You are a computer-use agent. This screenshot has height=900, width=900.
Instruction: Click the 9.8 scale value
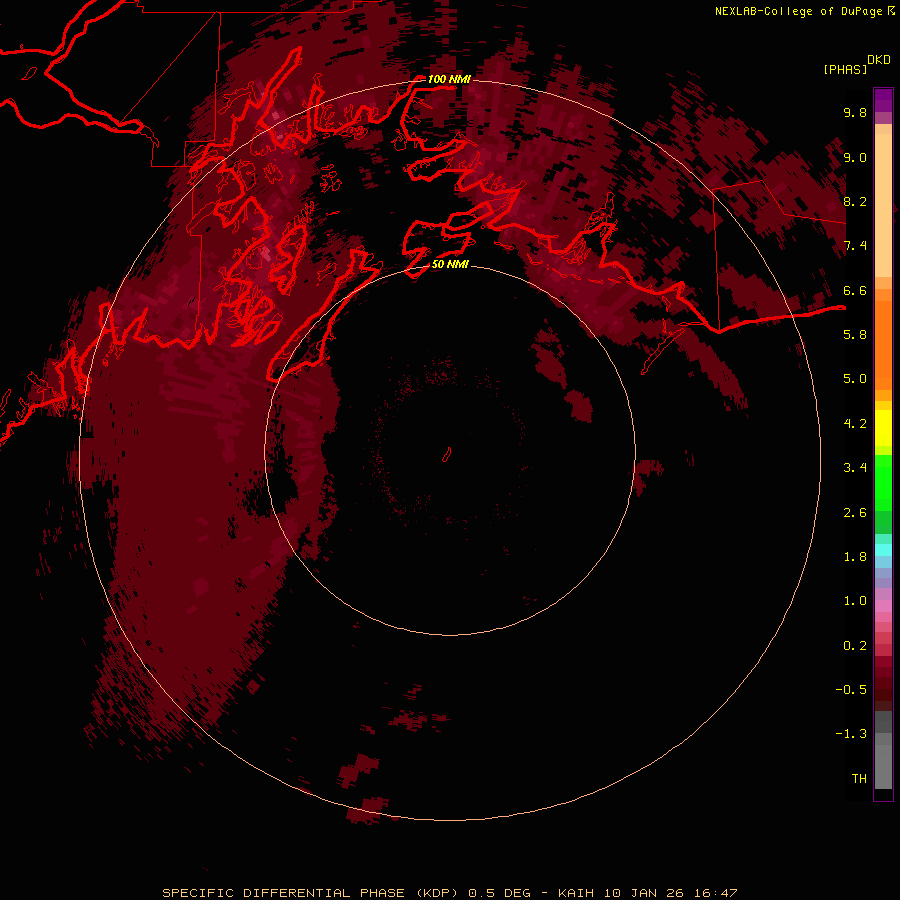click(x=855, y=113)
